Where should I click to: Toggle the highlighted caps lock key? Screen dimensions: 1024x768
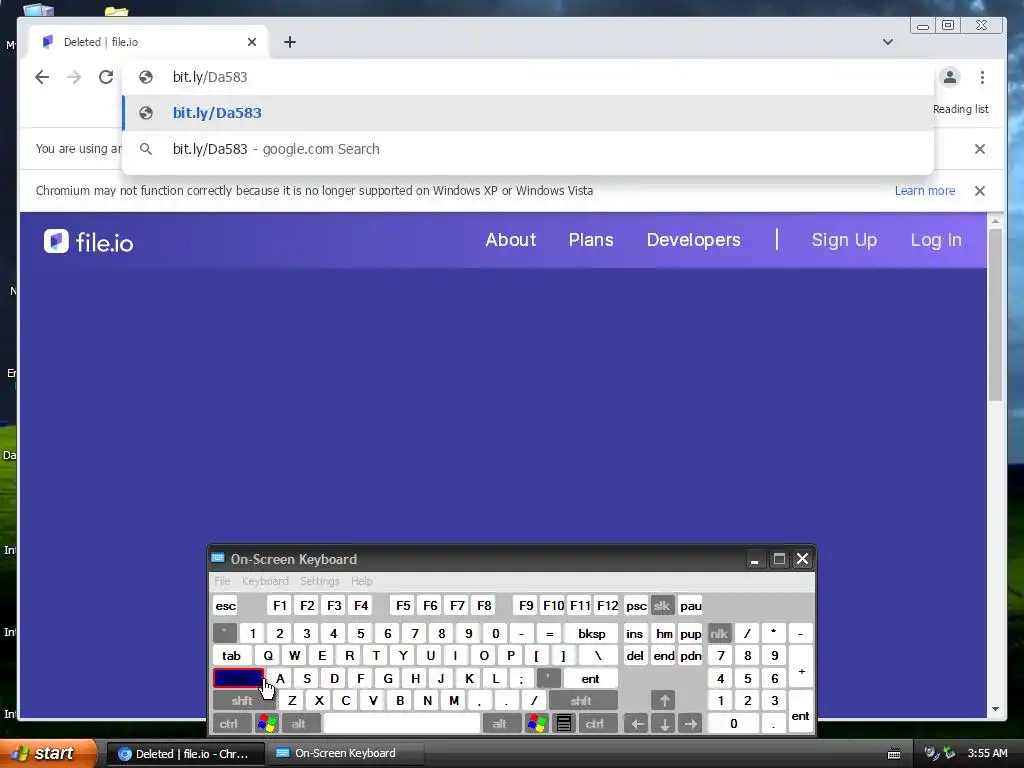[238, 679]
